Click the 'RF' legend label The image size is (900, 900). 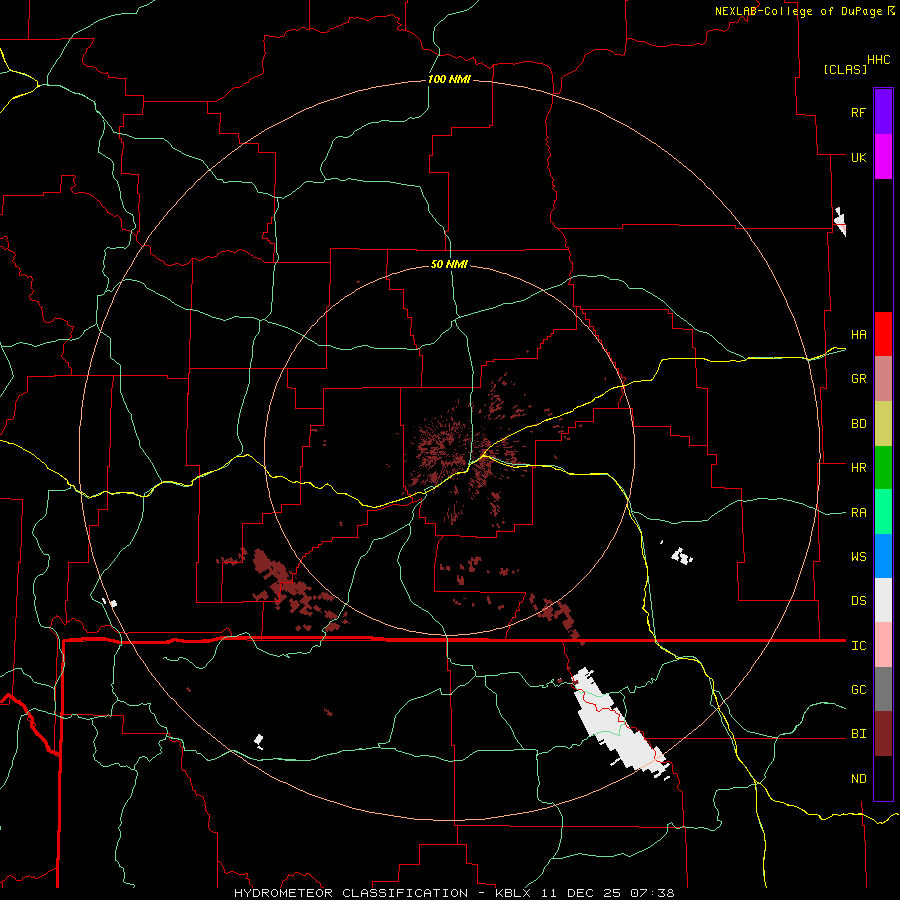pos(859,113)
